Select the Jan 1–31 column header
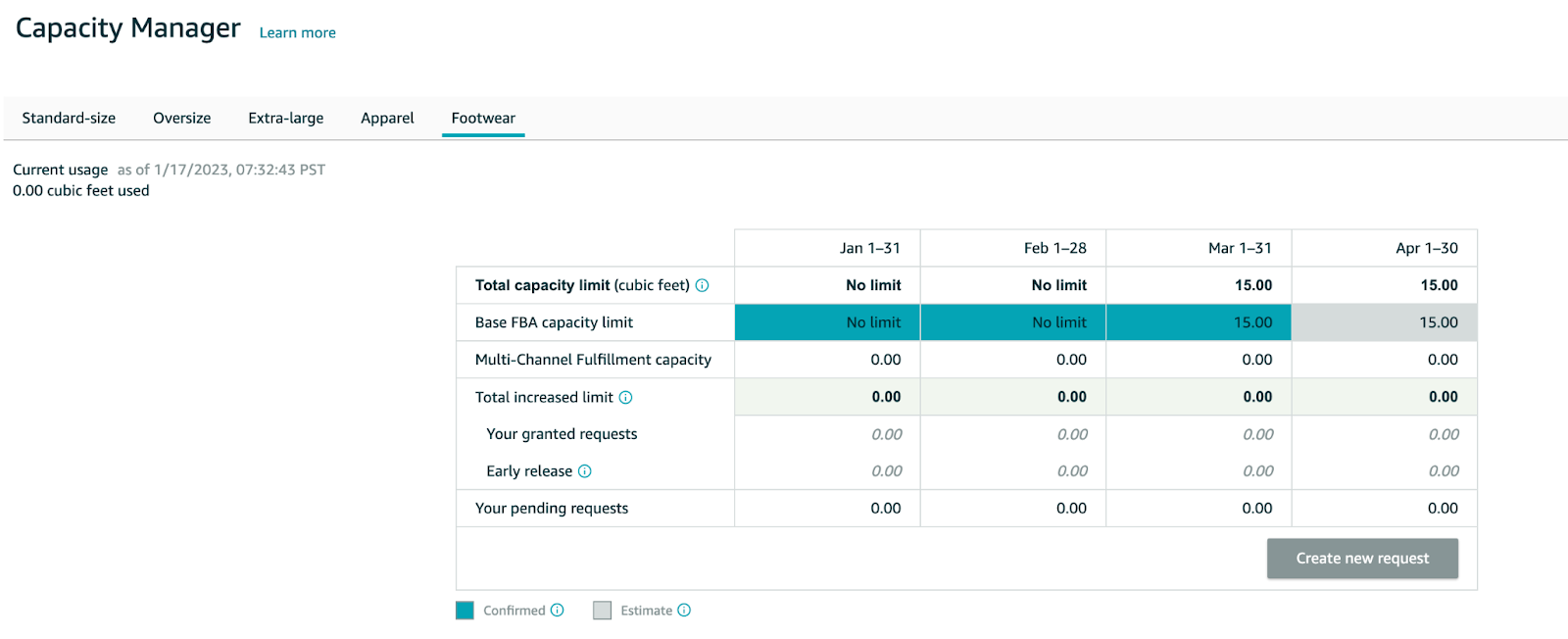The image size is (1568, 639). click(x=827, y=248)
